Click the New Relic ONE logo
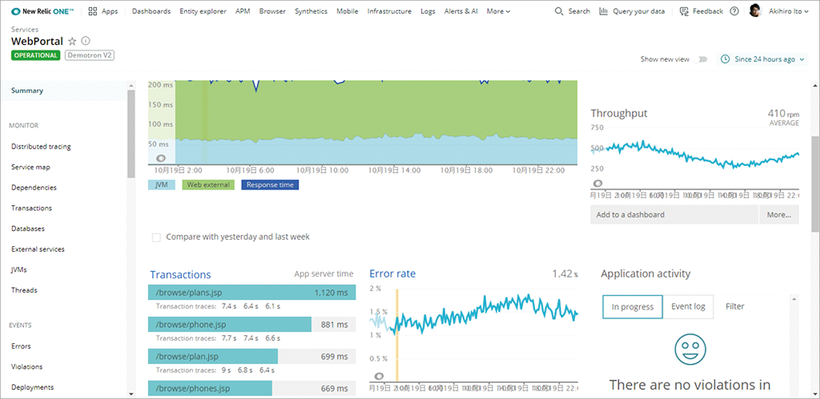Image resolution: width=820 pixels, height=399 pixels. [x=42, y=11]
